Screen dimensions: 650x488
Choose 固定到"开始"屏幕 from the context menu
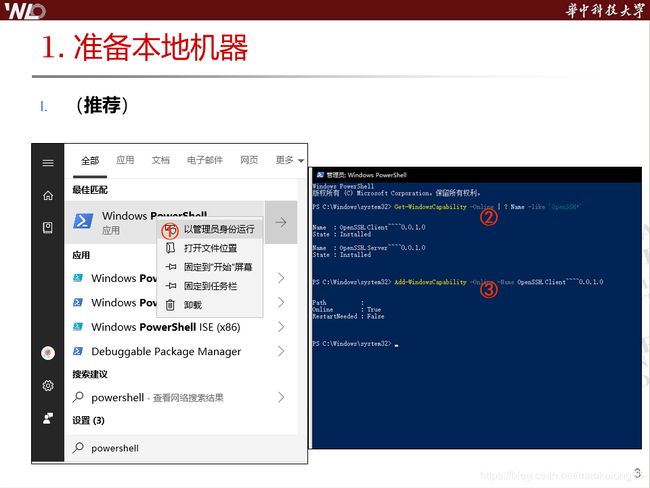click(x=210, y=267)
